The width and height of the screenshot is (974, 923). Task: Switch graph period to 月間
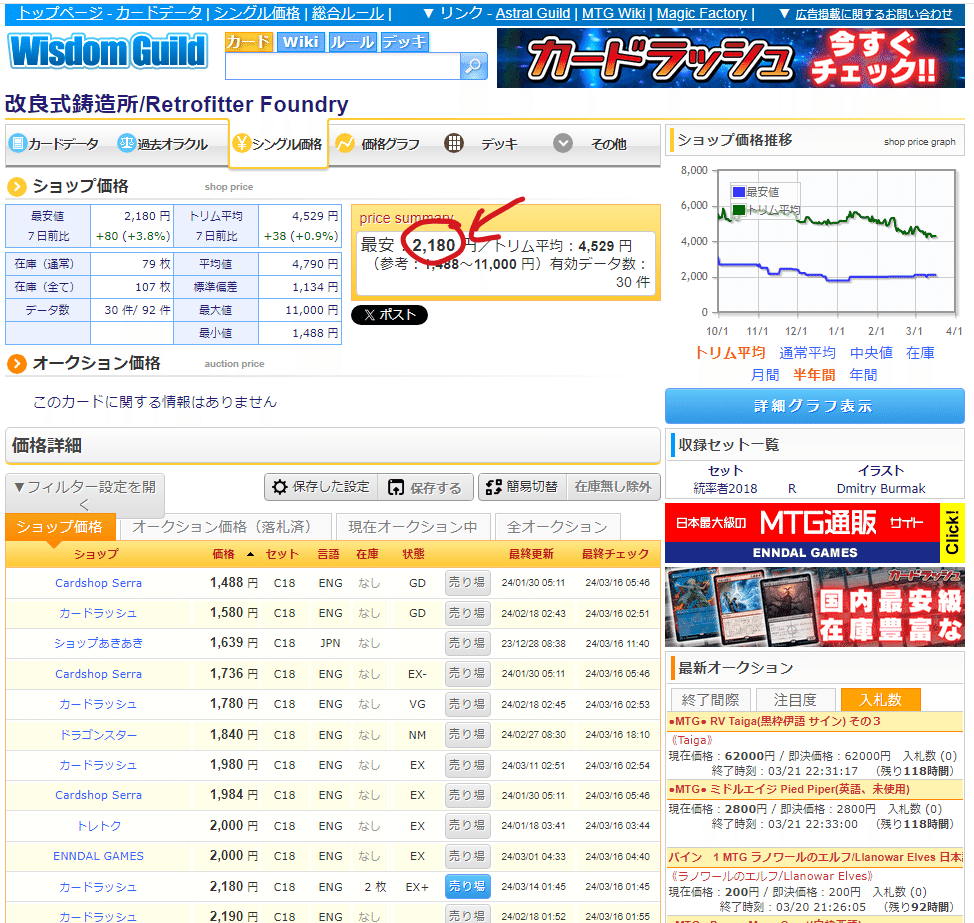pyautogui.click(x=765, y=375)
